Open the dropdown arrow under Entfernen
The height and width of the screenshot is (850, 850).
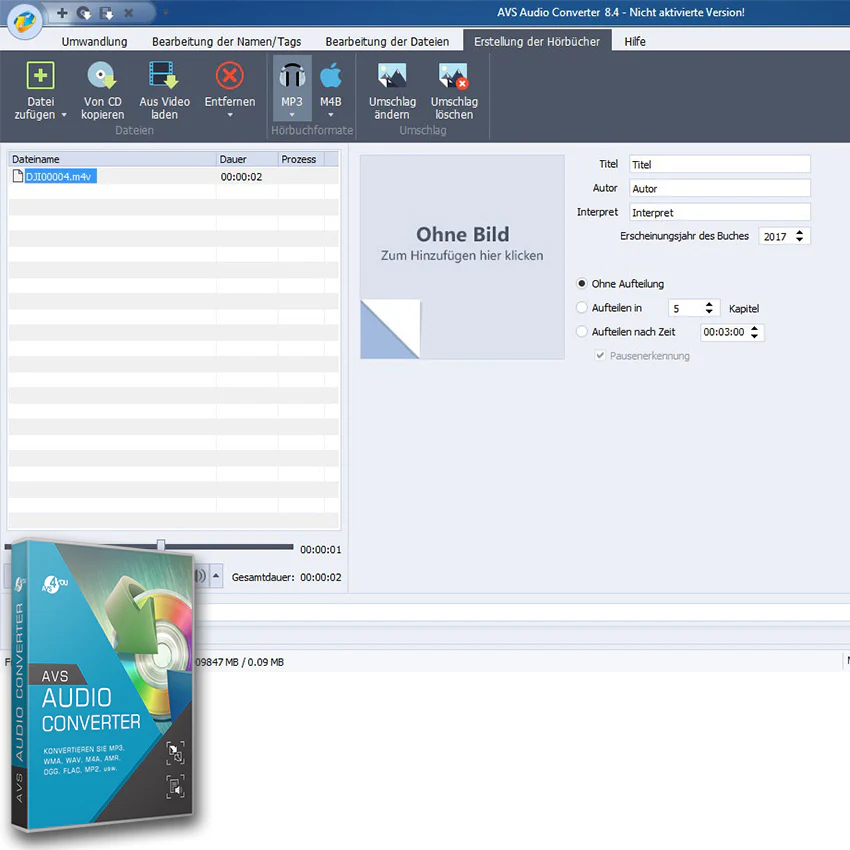click(x=230, y=115)
